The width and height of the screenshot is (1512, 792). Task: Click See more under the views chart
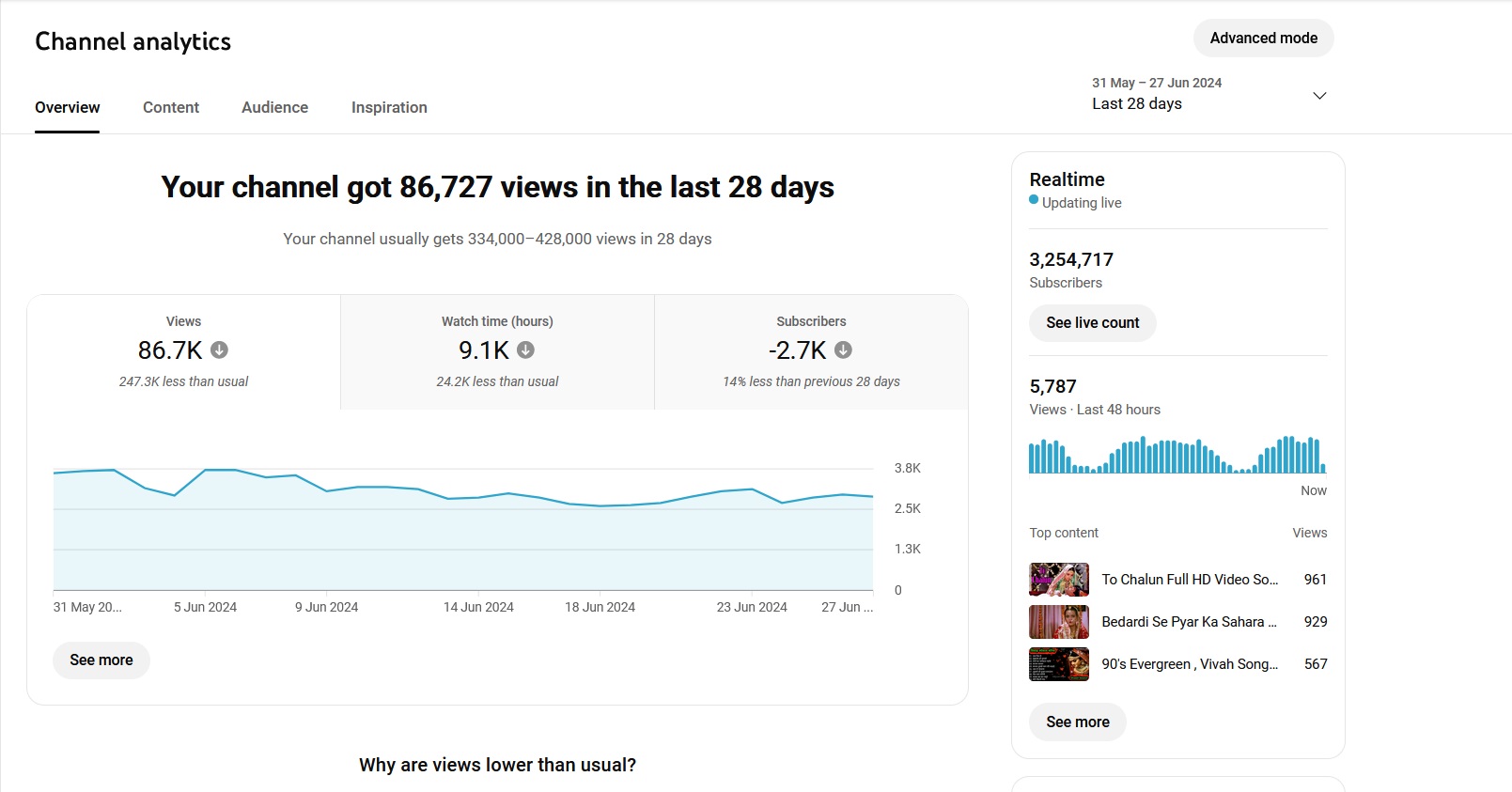pos(101,660)
